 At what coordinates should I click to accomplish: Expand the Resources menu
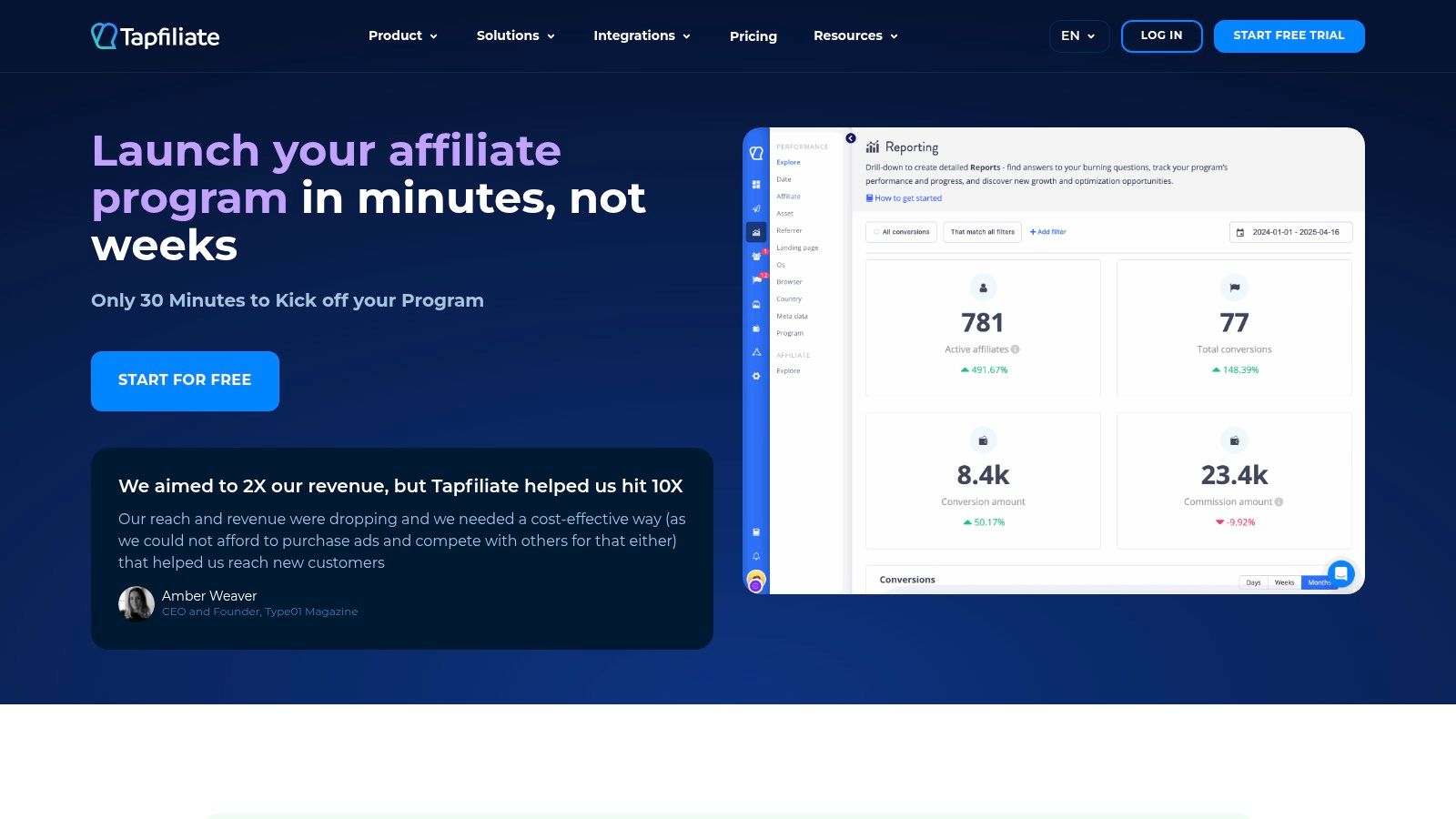click(856, 35)
